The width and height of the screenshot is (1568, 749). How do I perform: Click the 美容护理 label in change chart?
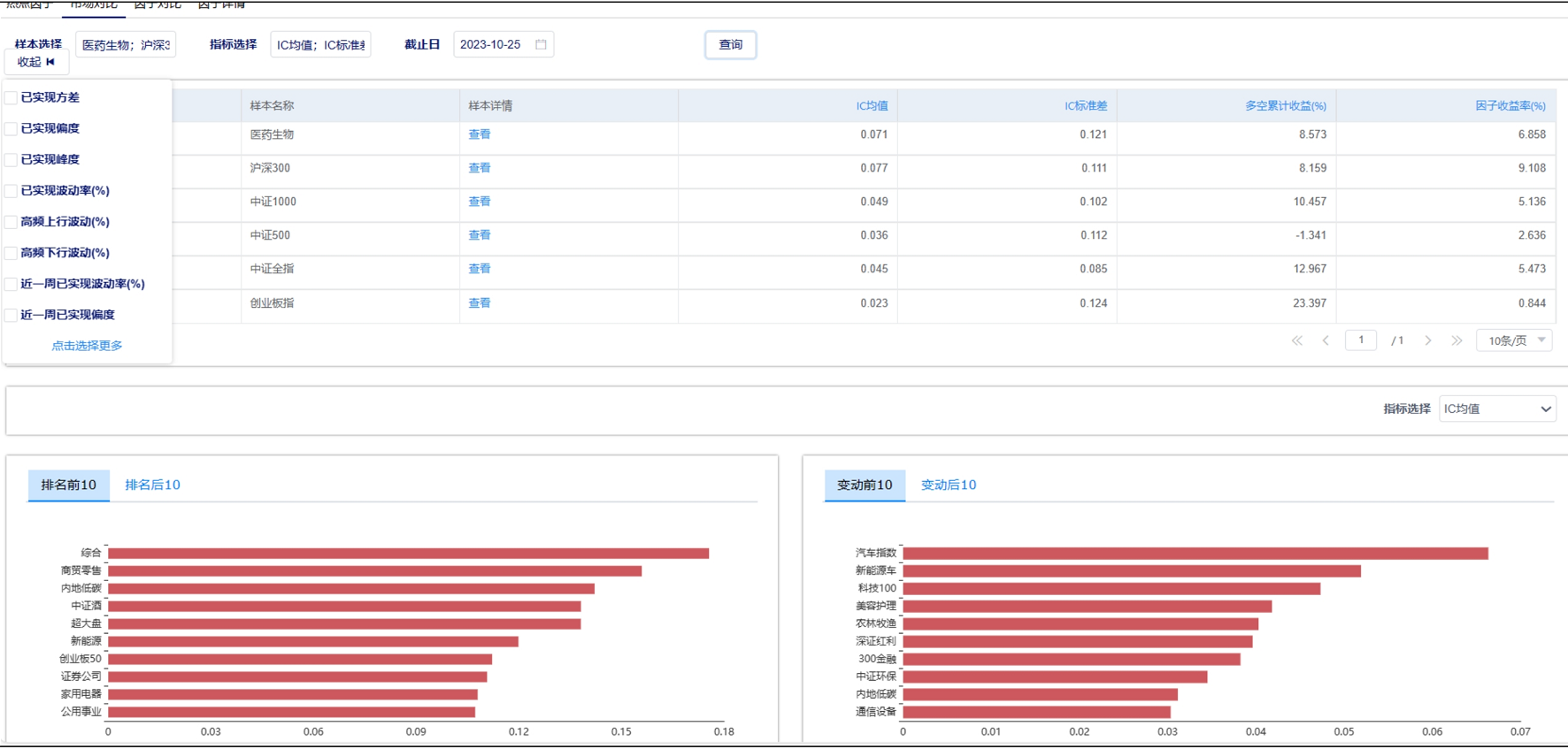(x=876, y=606)
